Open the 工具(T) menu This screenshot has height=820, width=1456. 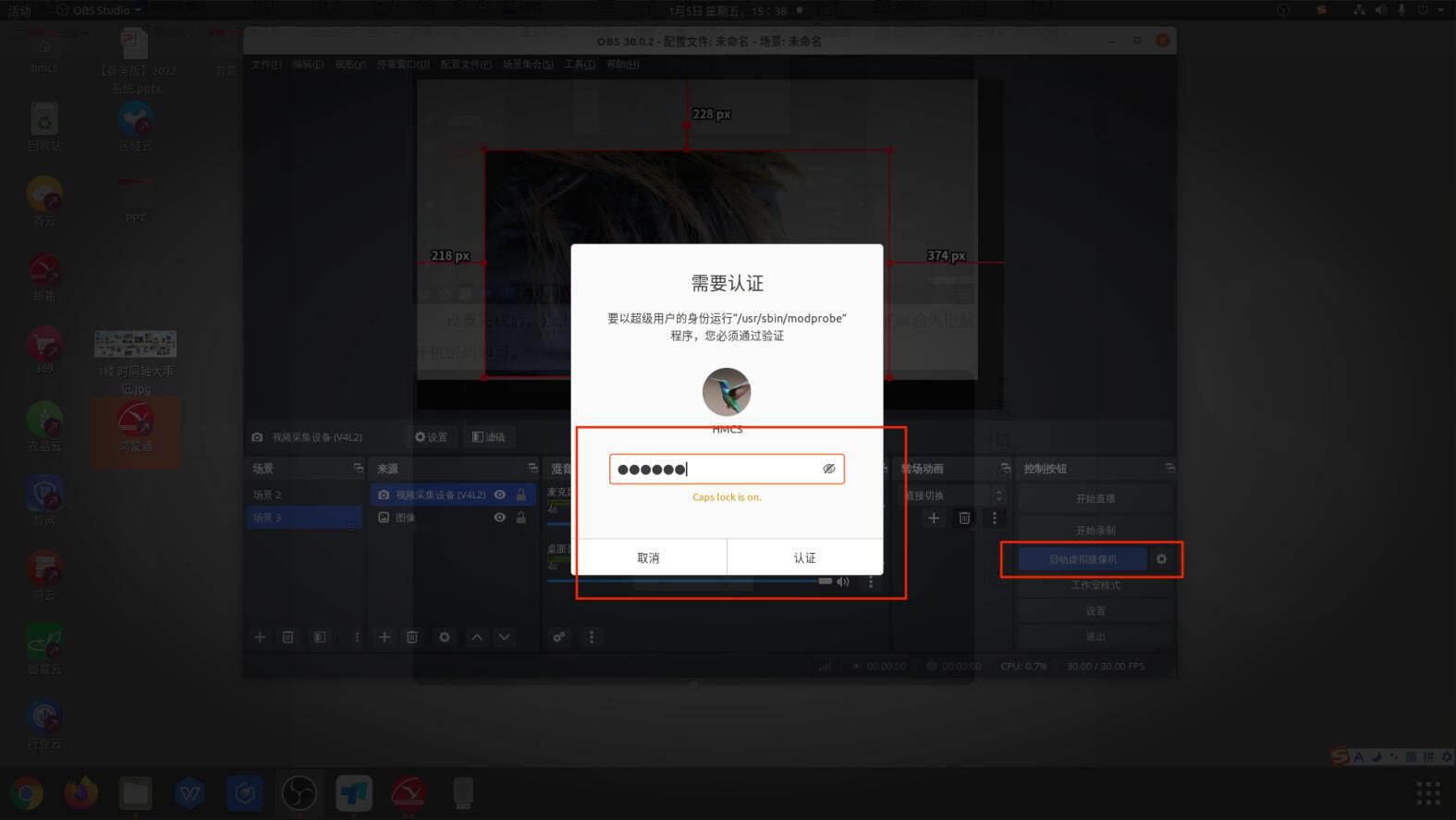580,65
